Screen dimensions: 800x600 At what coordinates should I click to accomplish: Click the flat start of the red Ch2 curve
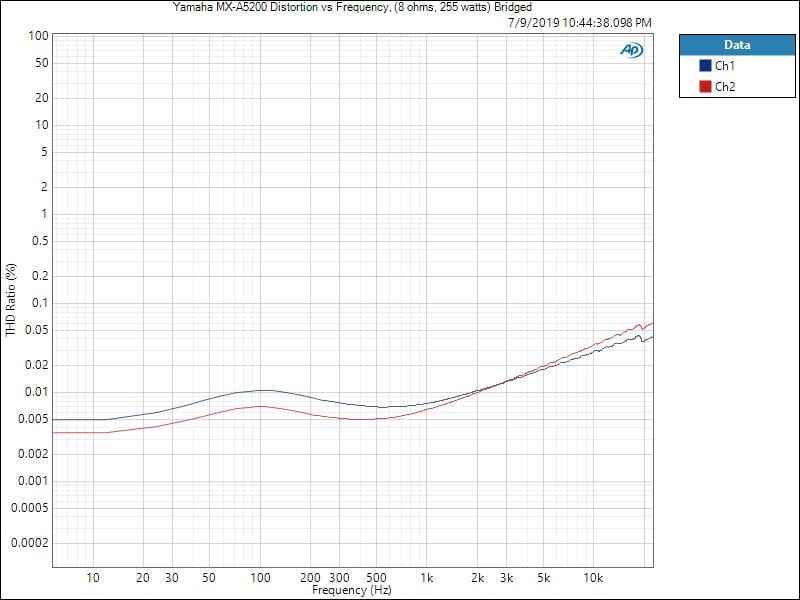pyautogui.click(x=80, y=432)
